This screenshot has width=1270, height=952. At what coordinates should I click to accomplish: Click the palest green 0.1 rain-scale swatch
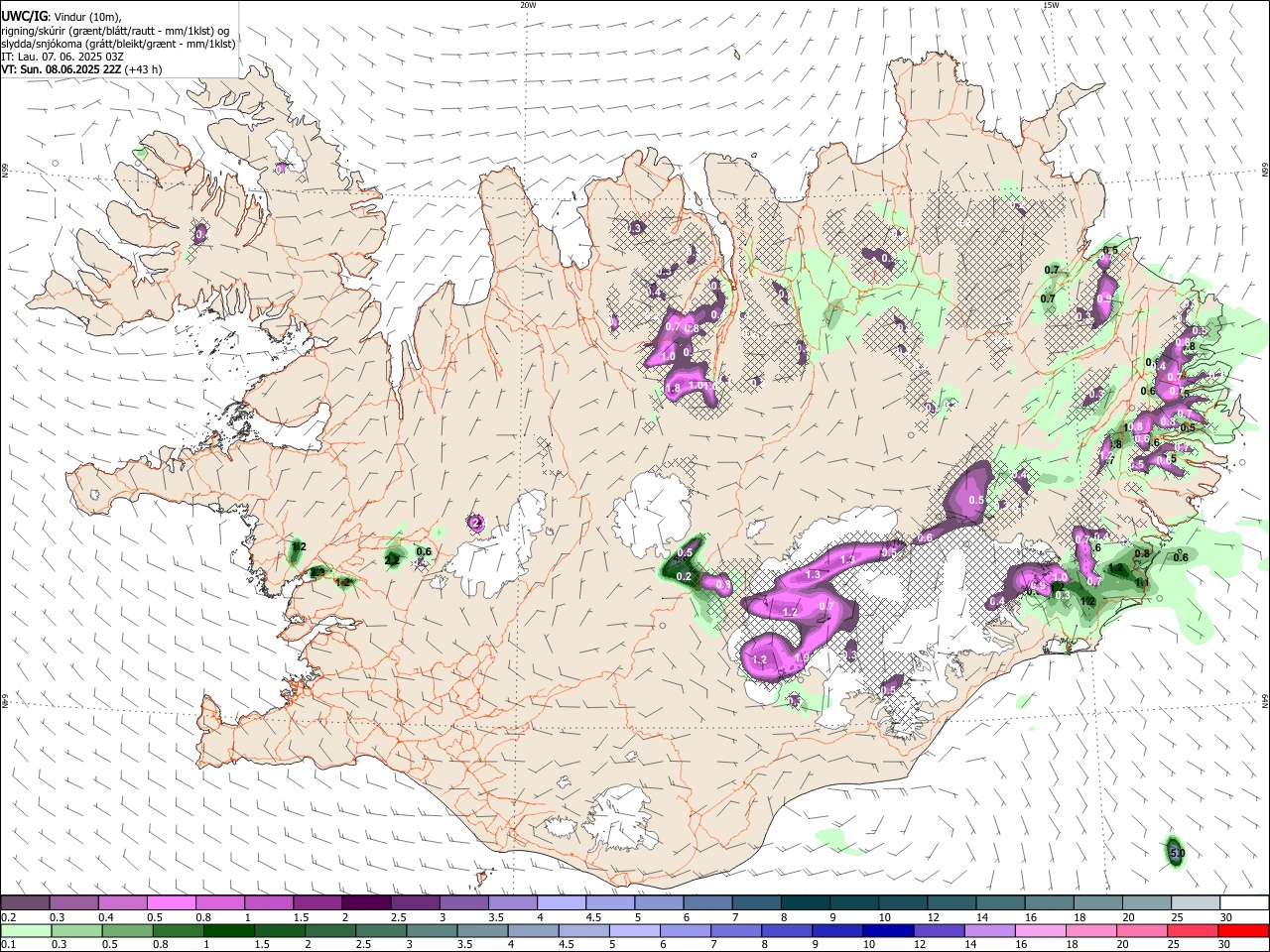click(x=25, y=930)
